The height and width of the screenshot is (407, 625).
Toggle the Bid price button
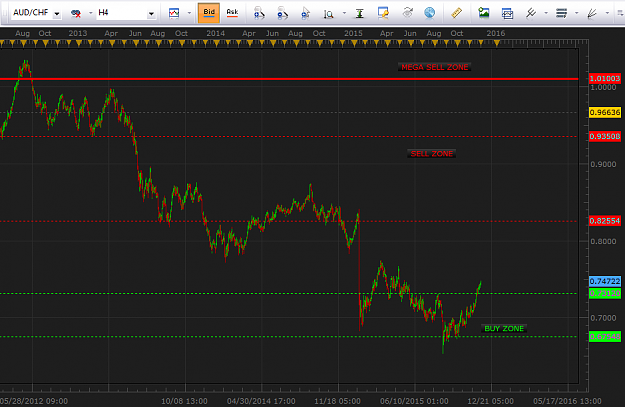click(209, 13)
